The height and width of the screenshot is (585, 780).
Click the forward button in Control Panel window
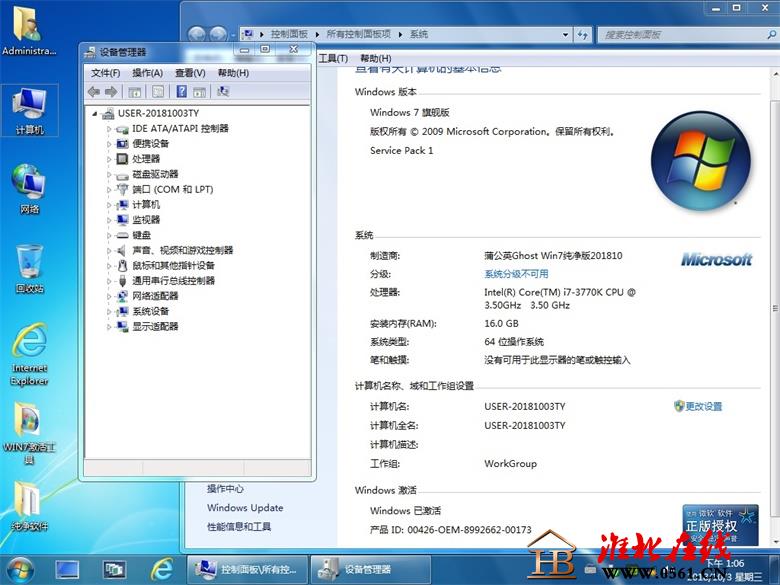(218, 34)
